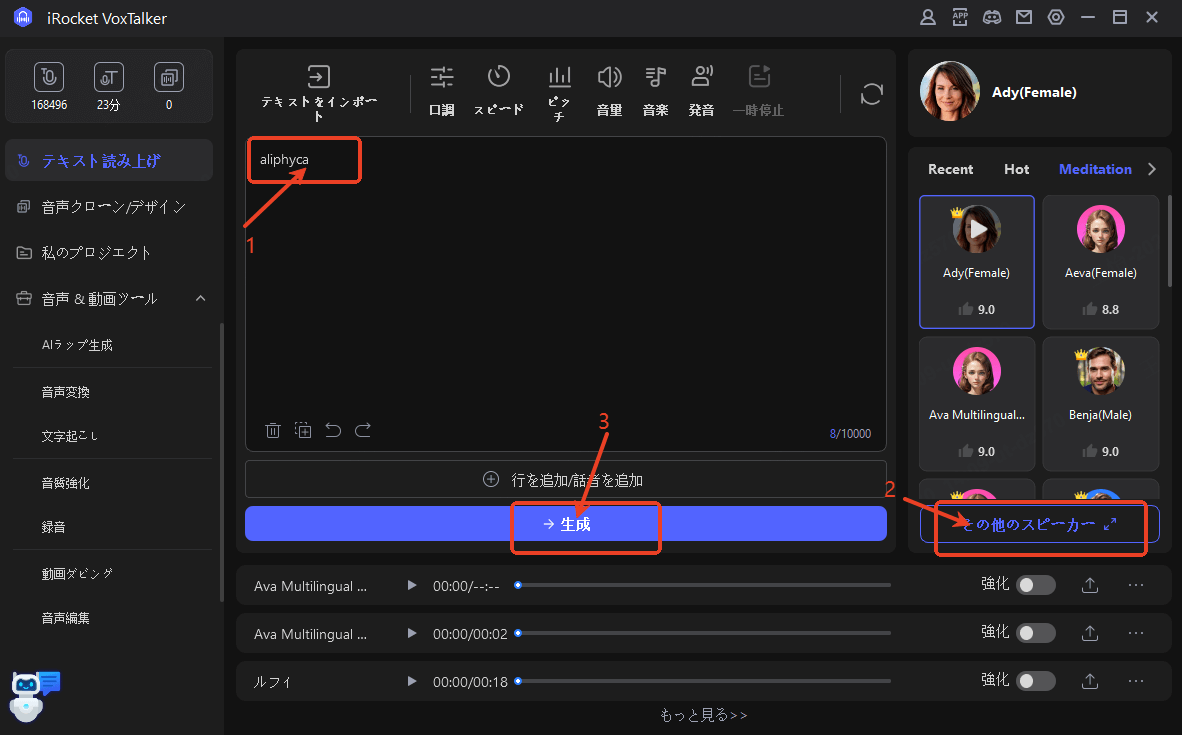Enable 強化 toggle for ルフィ track
This screenshot has width=1182, height=735.
click(x=1035, y=681)
